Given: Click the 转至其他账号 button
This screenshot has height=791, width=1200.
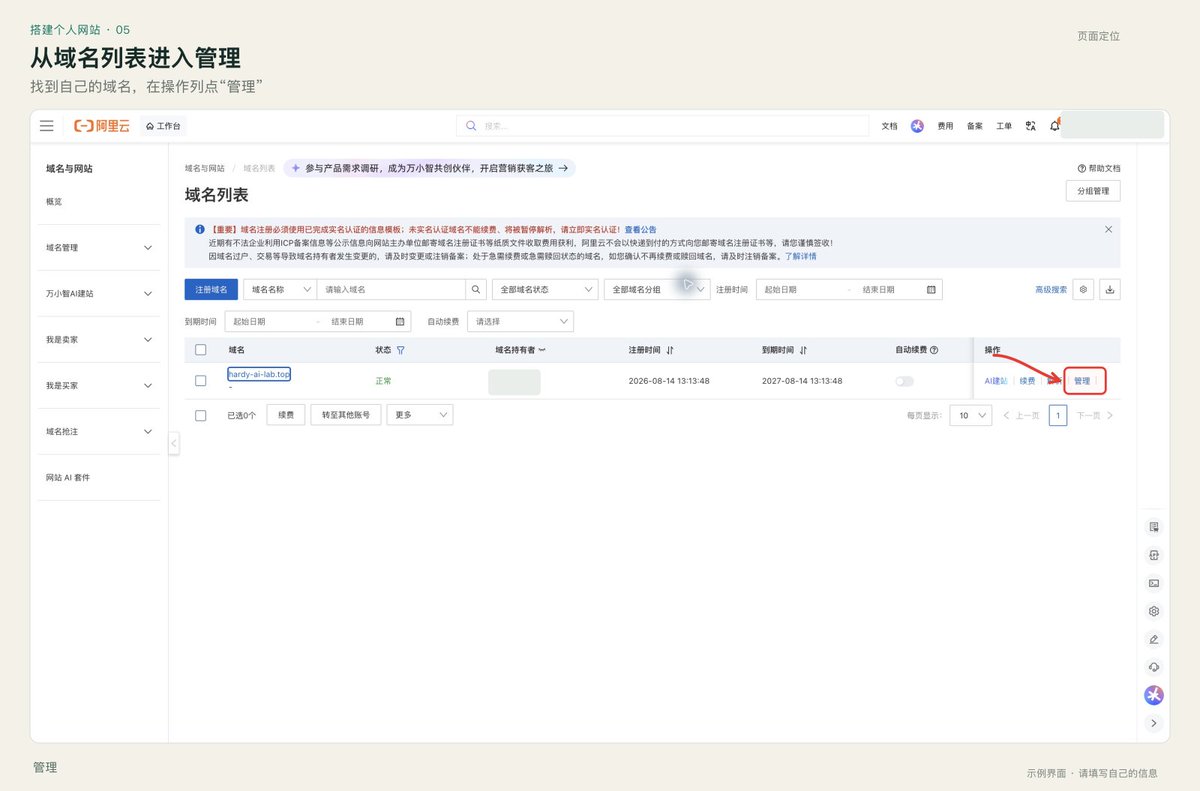Looking at the screenshot, I should [346, 415].
